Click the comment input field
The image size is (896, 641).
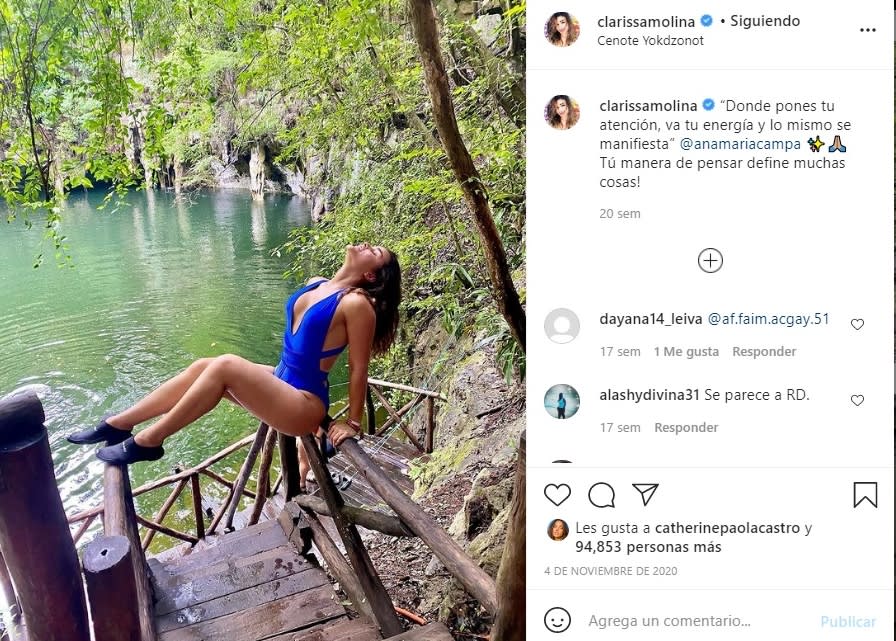pos(690,621)
